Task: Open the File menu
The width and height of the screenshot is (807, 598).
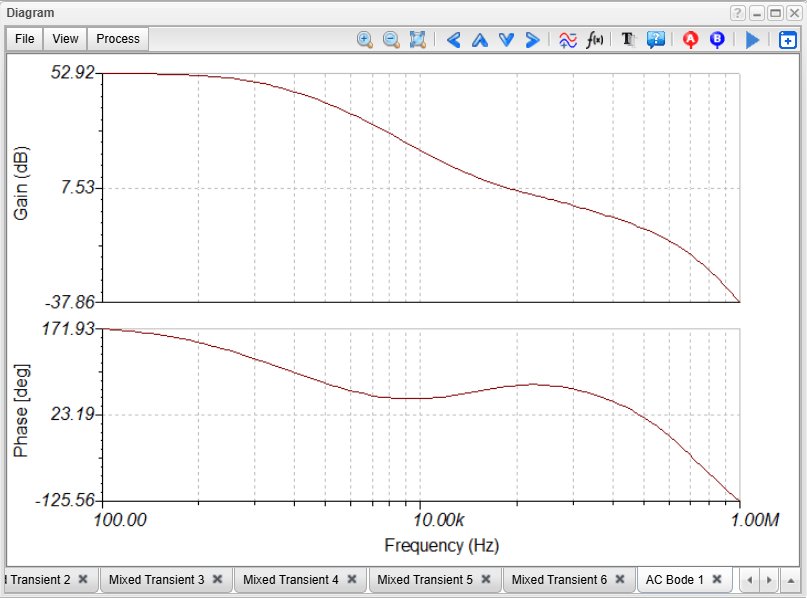Action: click(x=25, y=39)
